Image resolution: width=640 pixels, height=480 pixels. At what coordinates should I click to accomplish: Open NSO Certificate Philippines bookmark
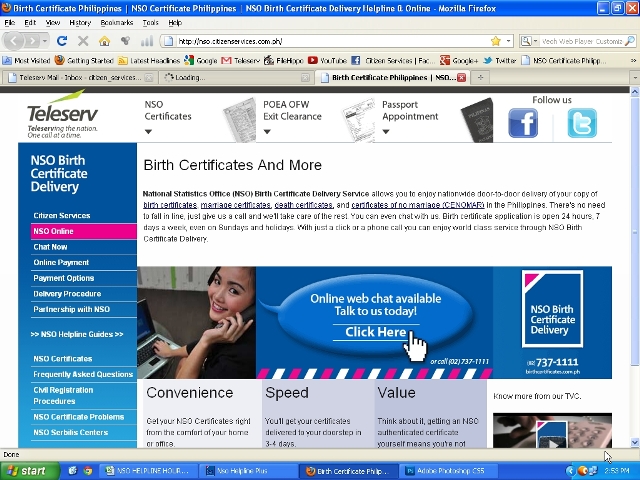coord(564,61)
